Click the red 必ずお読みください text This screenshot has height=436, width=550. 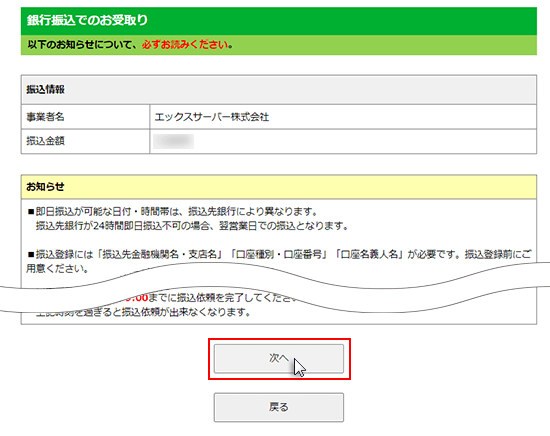click(185, 45)
